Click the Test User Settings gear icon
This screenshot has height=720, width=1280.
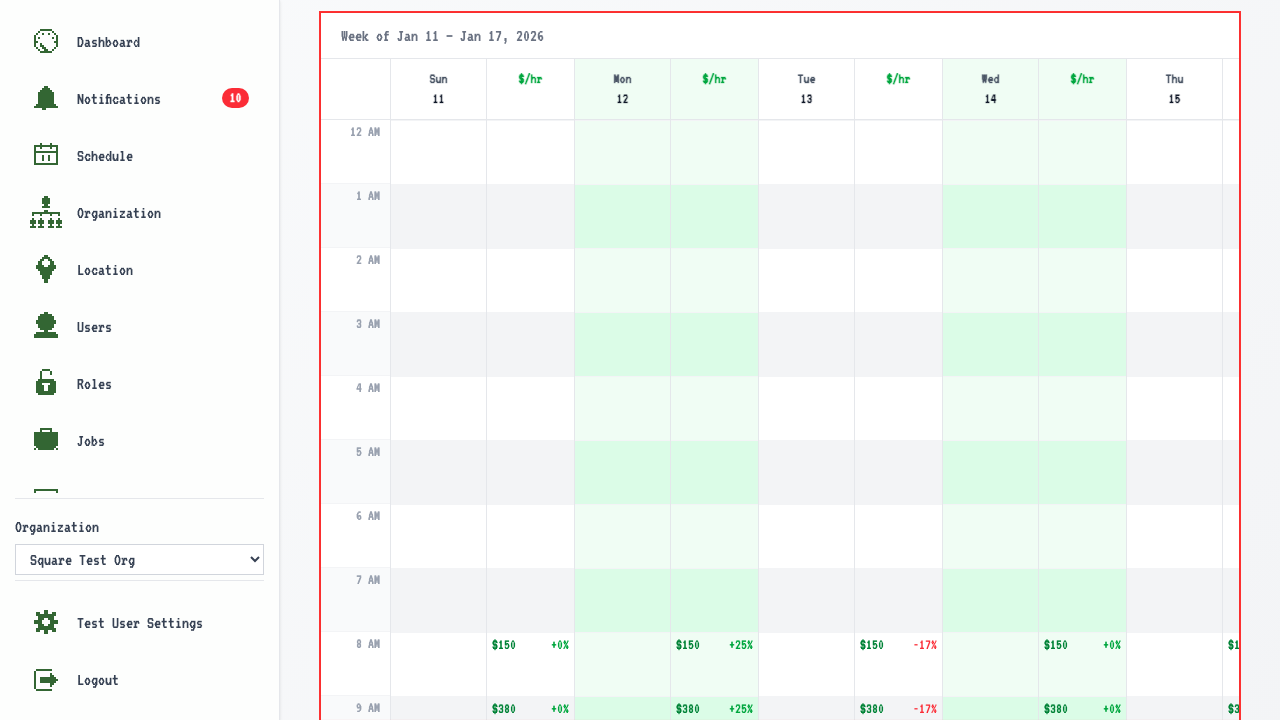tap(46, 622)
